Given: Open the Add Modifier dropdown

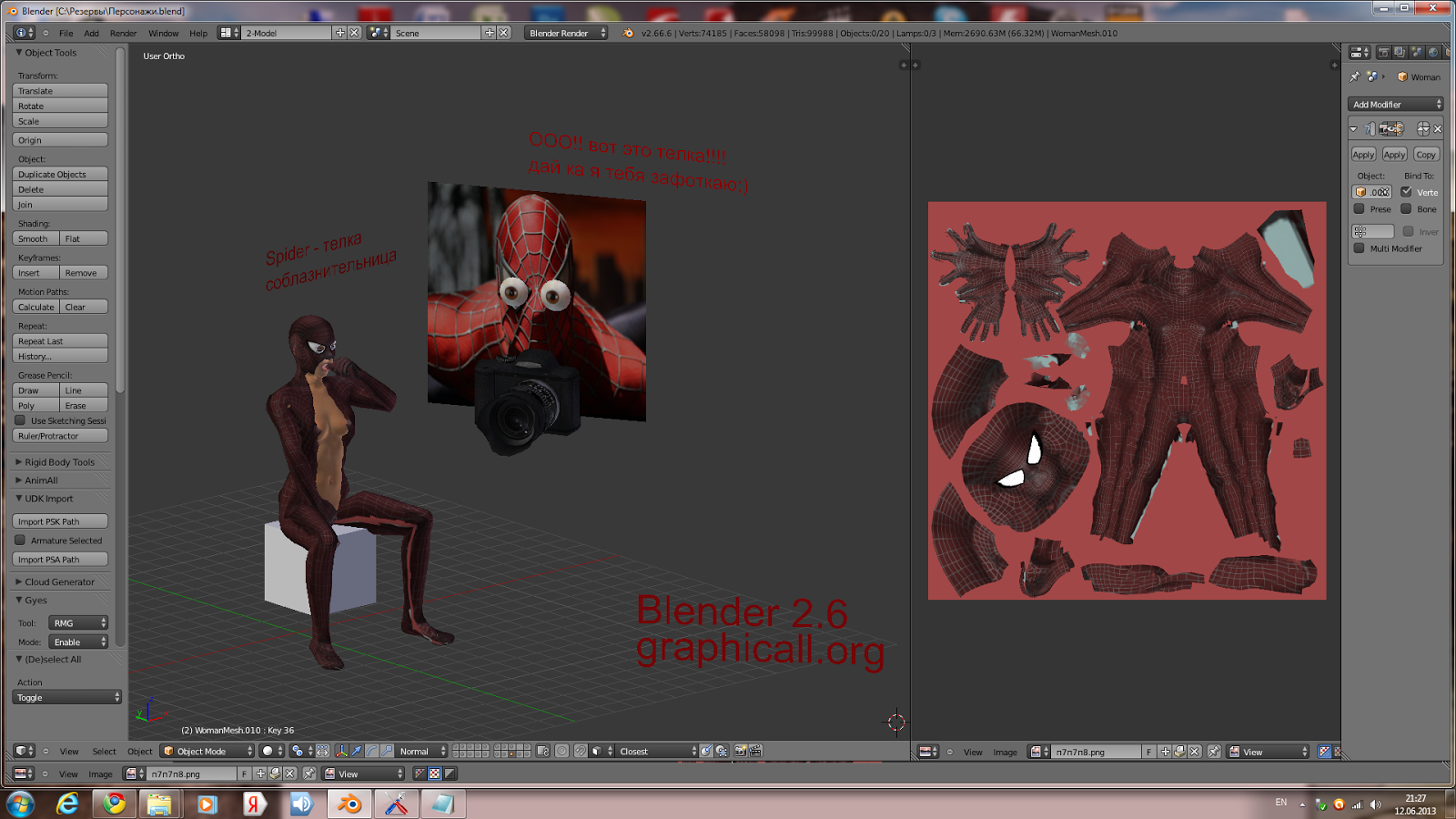Looking at the screenshot, I should coord(1396,105).
